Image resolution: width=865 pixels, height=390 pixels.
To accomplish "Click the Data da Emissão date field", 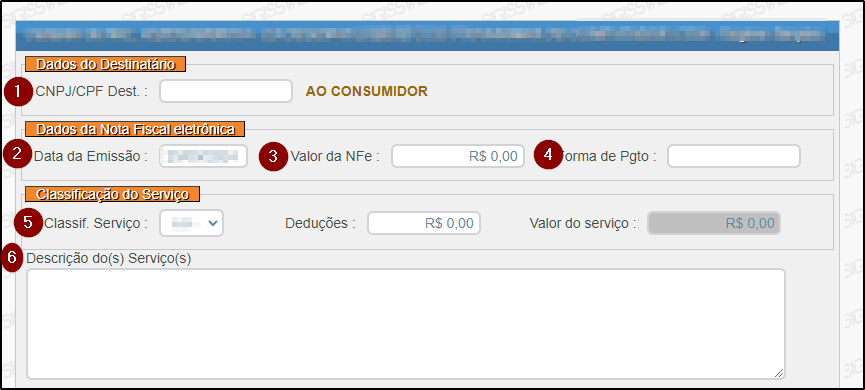I will (204, 156).
